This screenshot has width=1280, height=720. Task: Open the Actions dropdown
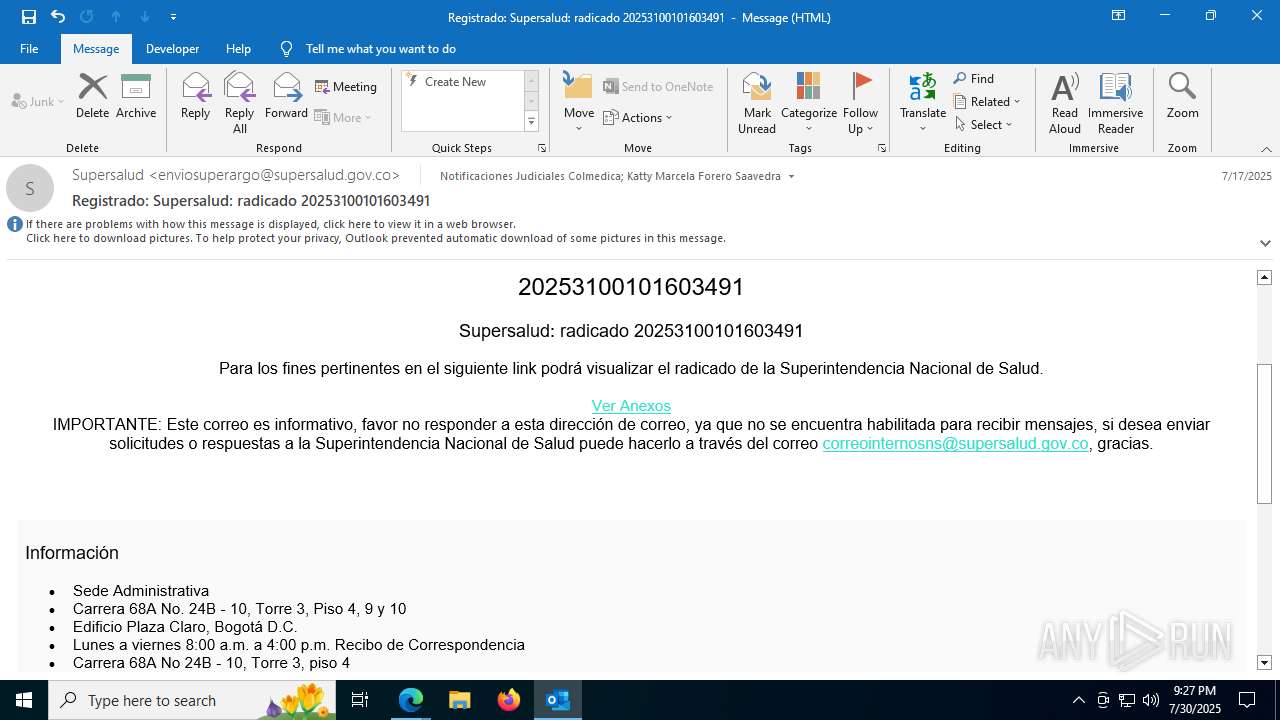(638, 117)
